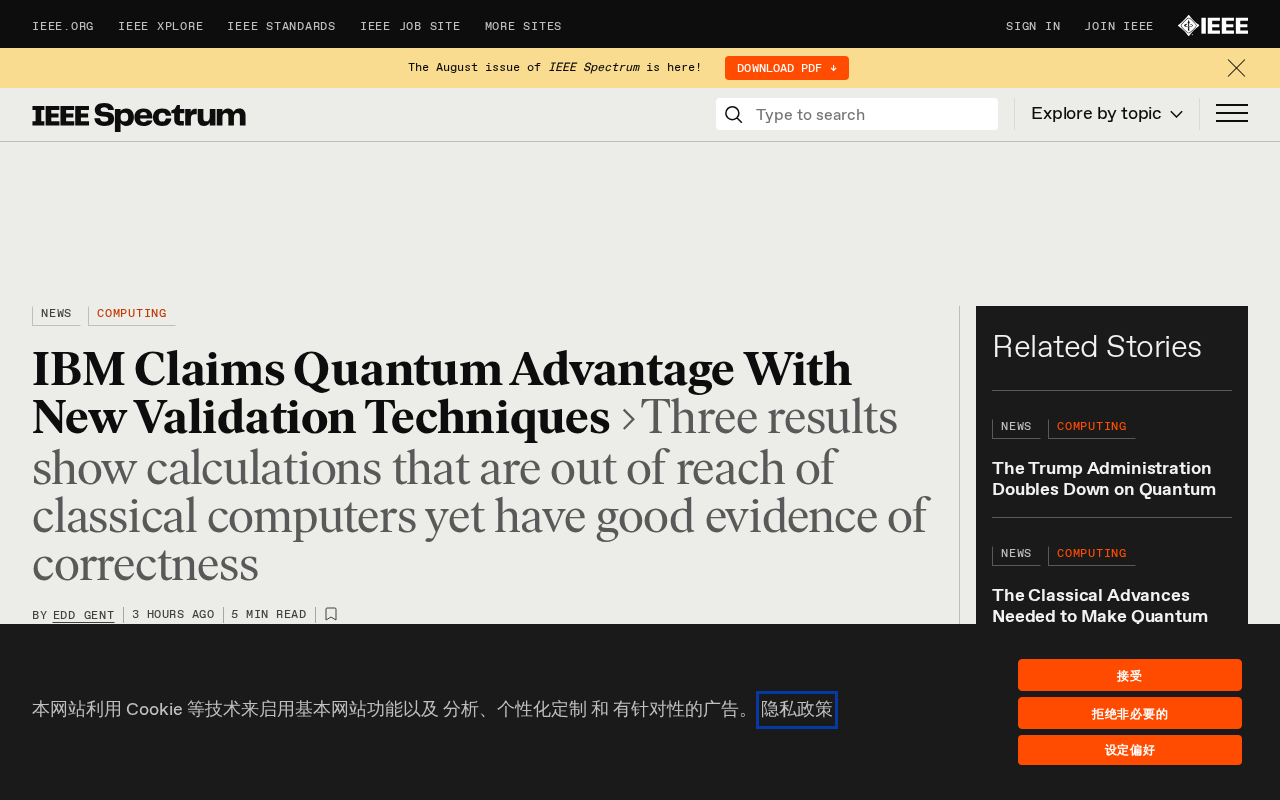The width and height of the screenshot is (1280, 800).
Task: Open cookie preferences via 设定偏好
Action: [x=1130, y=750]
